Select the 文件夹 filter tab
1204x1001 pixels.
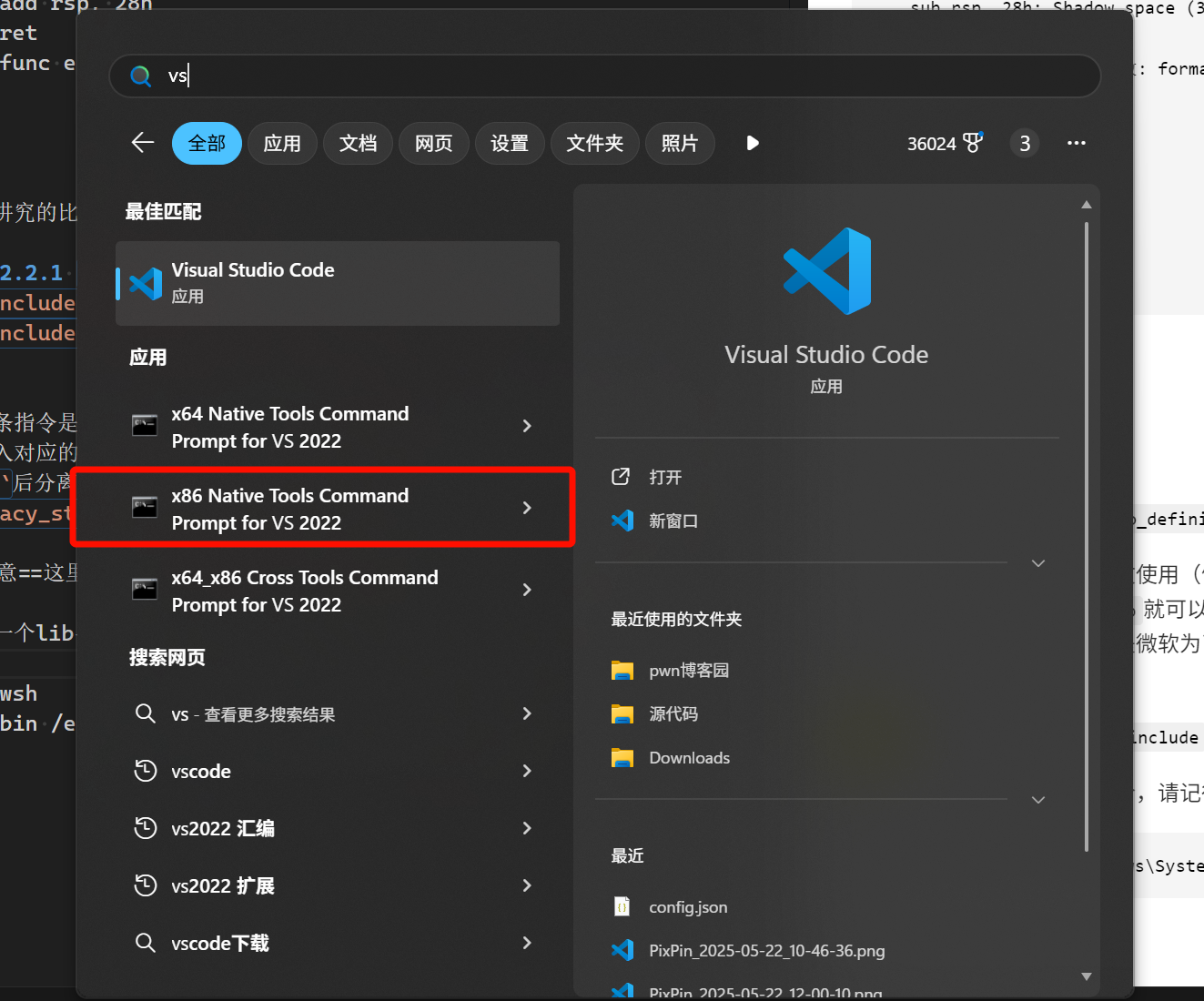coord(595,143)
